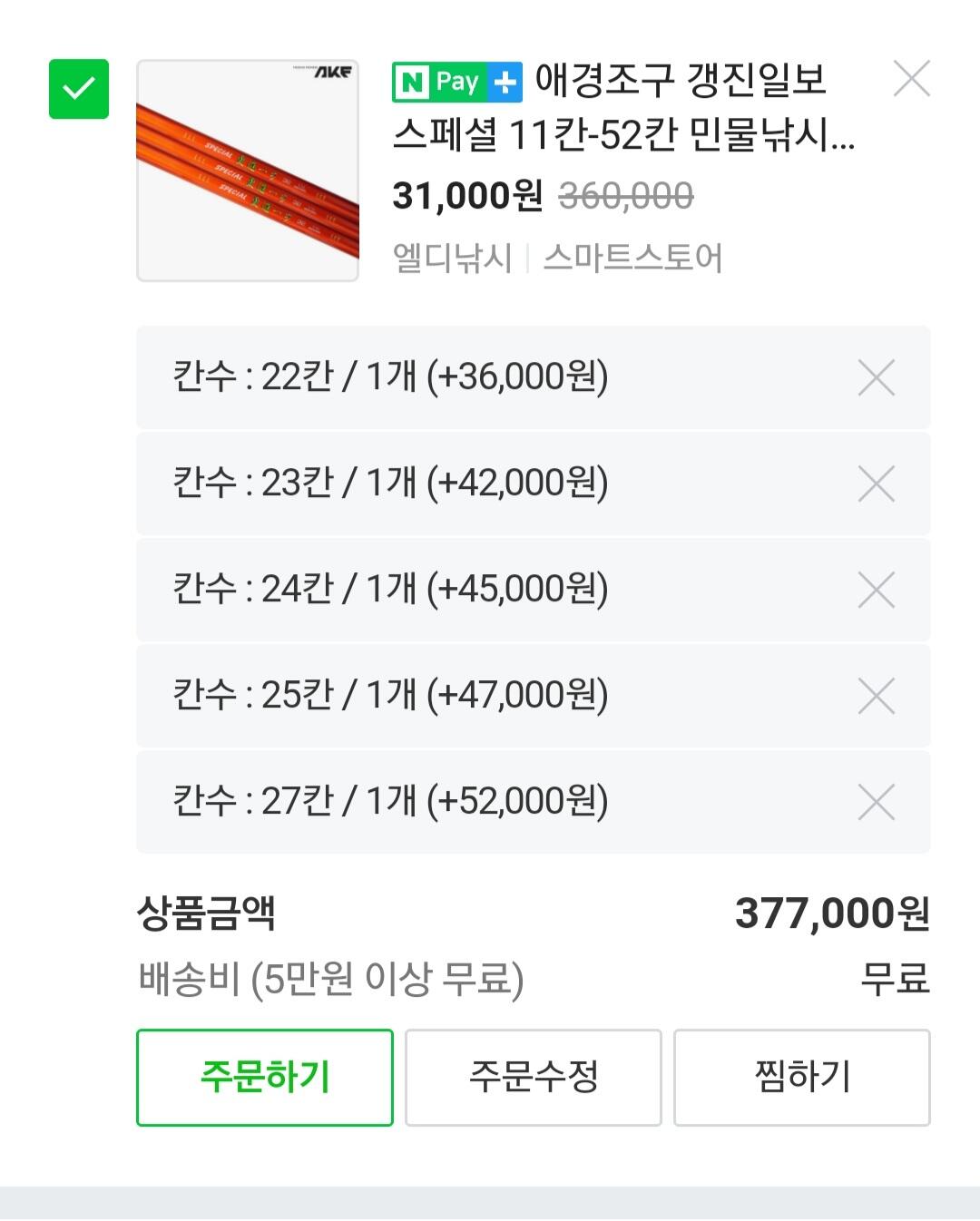
Task: Remove the whole product with top X icon
Action: (x=912, y=79)
